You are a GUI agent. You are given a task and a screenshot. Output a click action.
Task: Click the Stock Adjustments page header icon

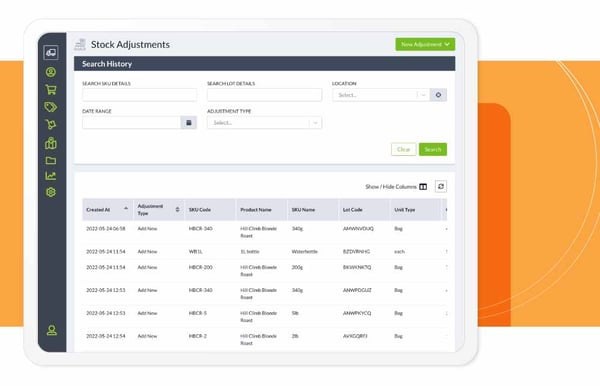point(80,44)
